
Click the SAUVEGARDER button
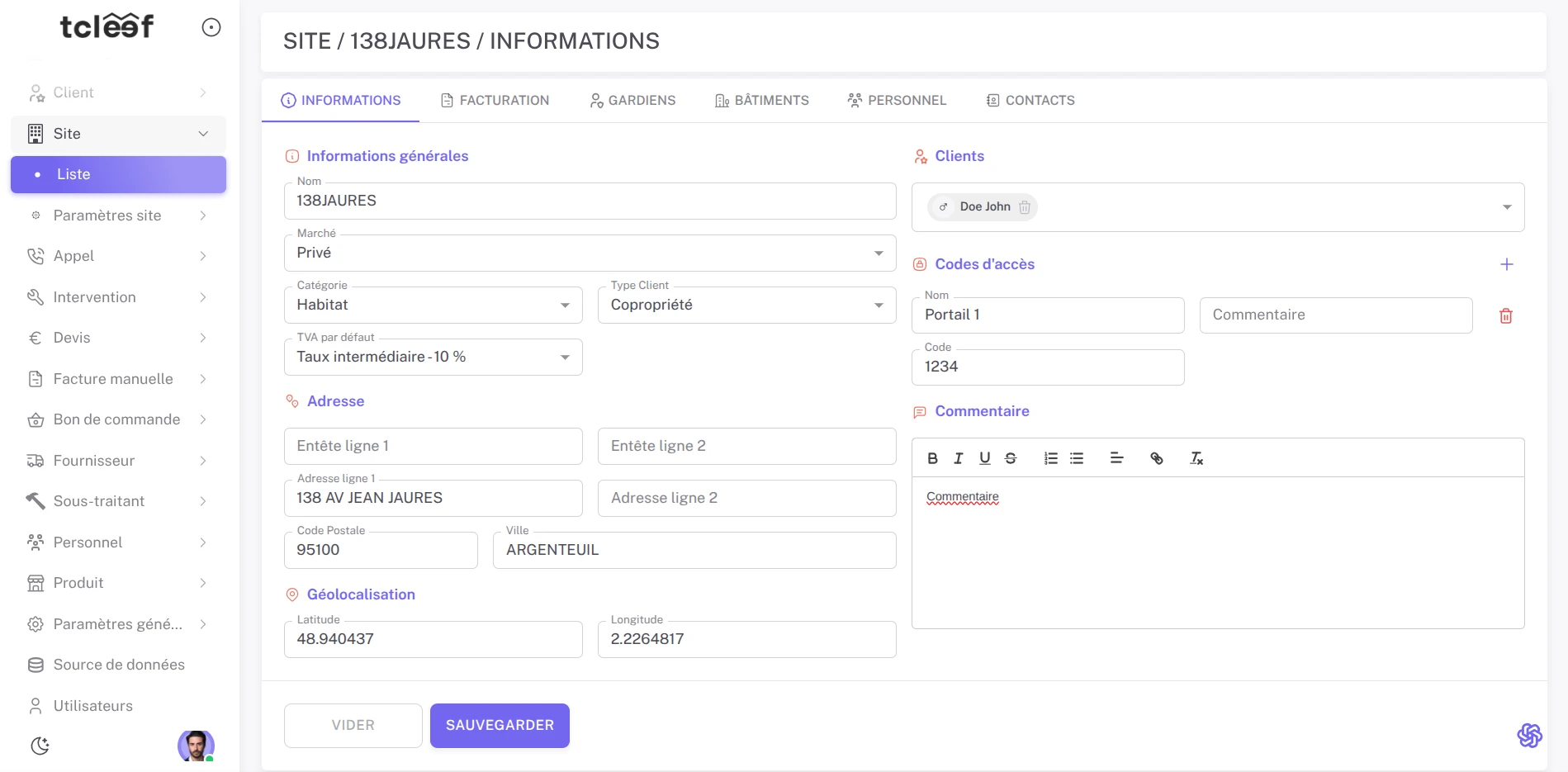(499, 725)
